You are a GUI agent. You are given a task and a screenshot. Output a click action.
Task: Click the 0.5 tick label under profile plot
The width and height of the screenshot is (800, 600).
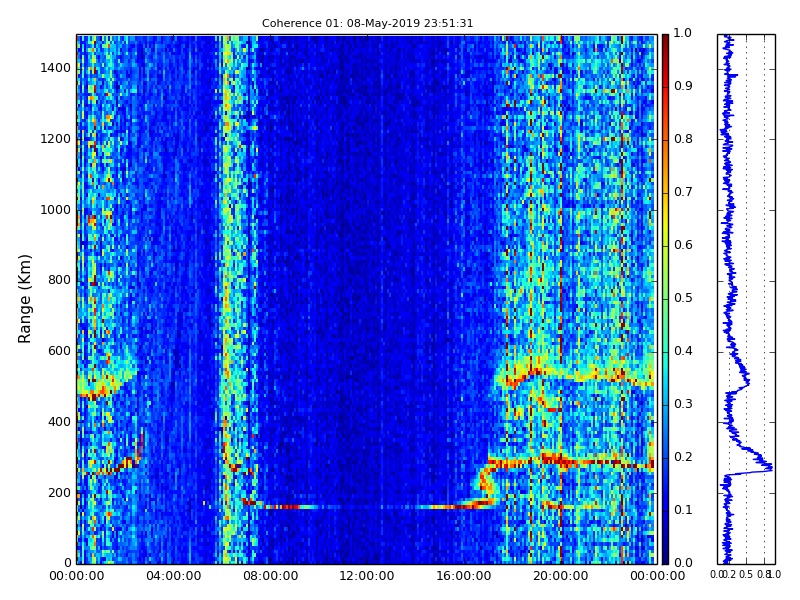click(x=746, y=575)
